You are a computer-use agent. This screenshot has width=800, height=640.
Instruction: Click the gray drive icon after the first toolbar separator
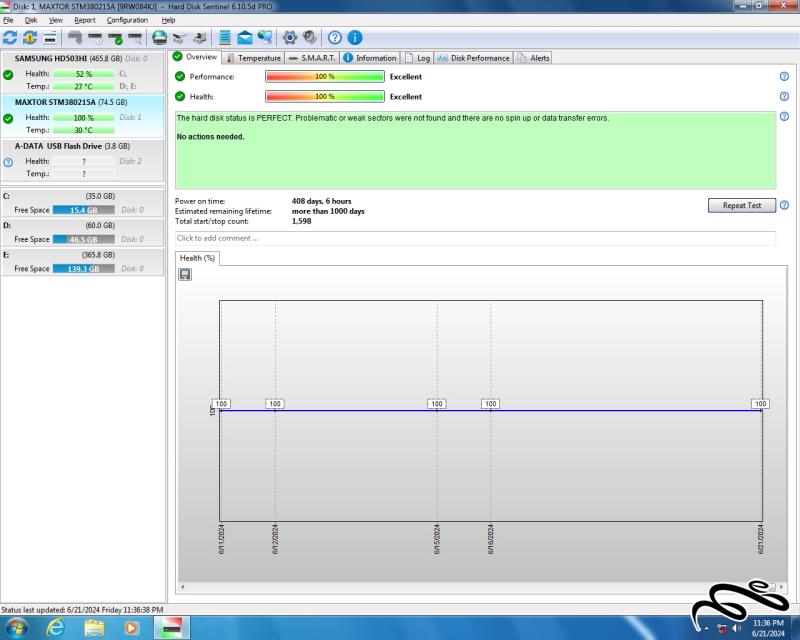coord(75,38)
